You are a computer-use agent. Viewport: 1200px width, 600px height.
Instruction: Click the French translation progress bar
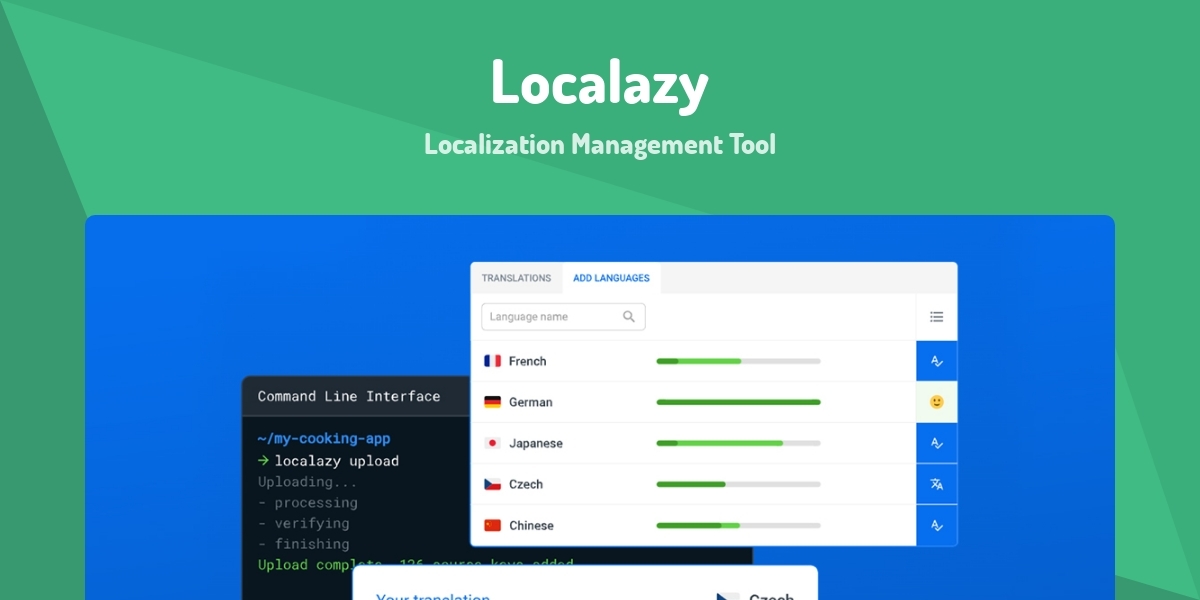pos(738,361)
